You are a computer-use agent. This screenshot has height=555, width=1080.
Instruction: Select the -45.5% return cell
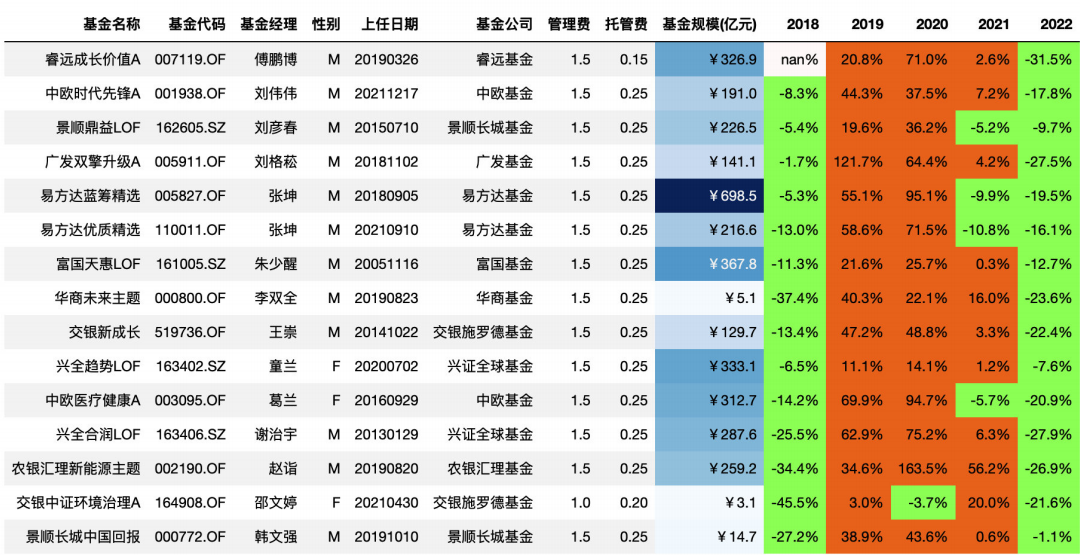(x=796, y=503)
